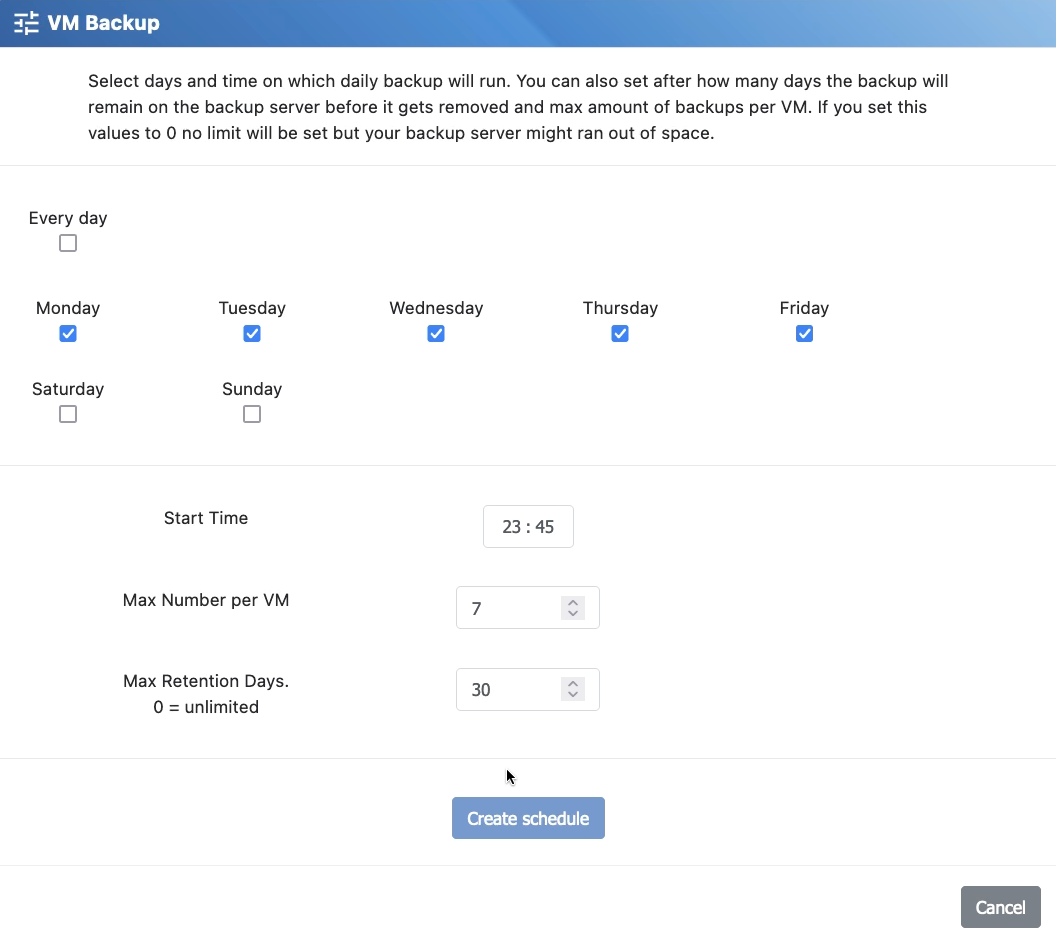Disable the Wednesday backup checkbox
1056x943 pixels.
tap(436, 334)
